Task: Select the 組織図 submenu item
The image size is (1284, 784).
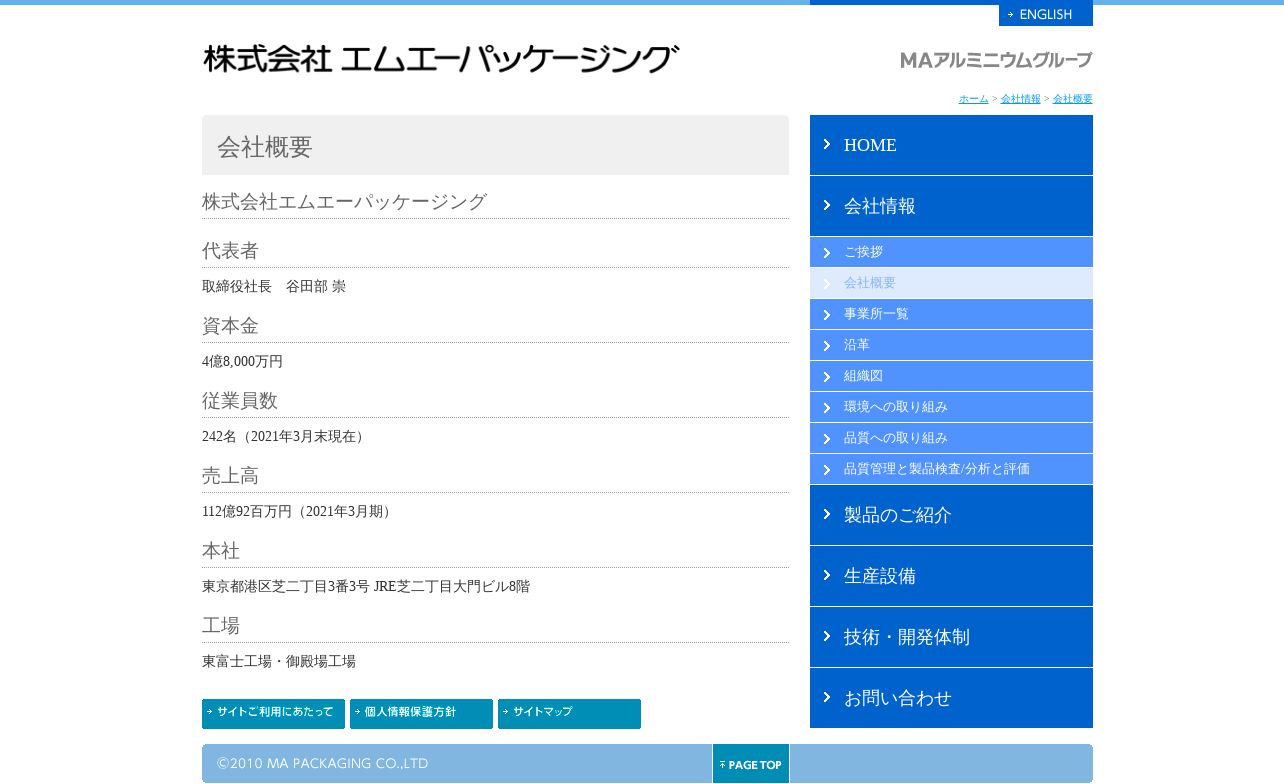Action: point(951,376)
